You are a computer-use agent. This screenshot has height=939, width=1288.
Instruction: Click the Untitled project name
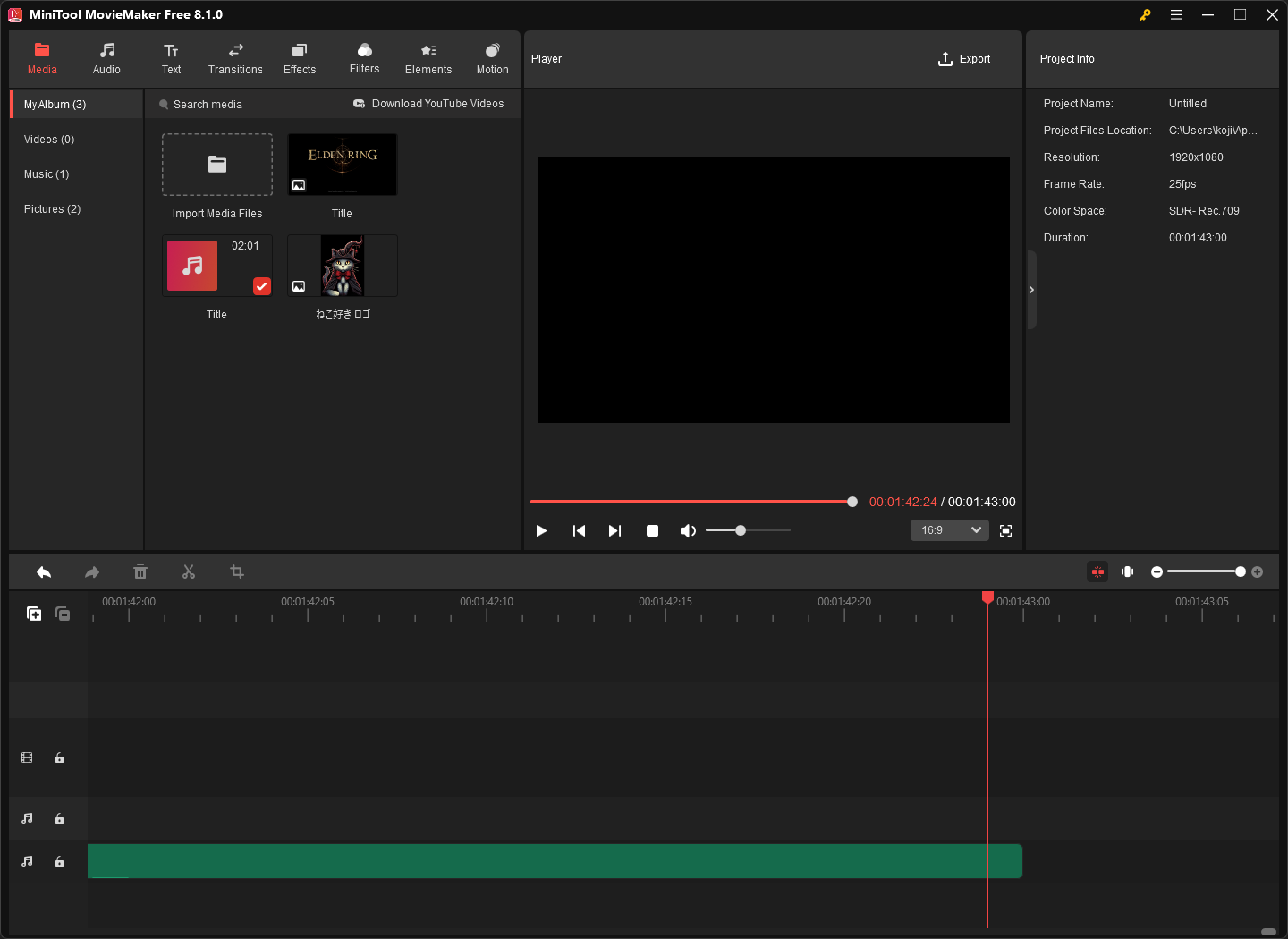pyautogui.click(x=1188, y=104)
